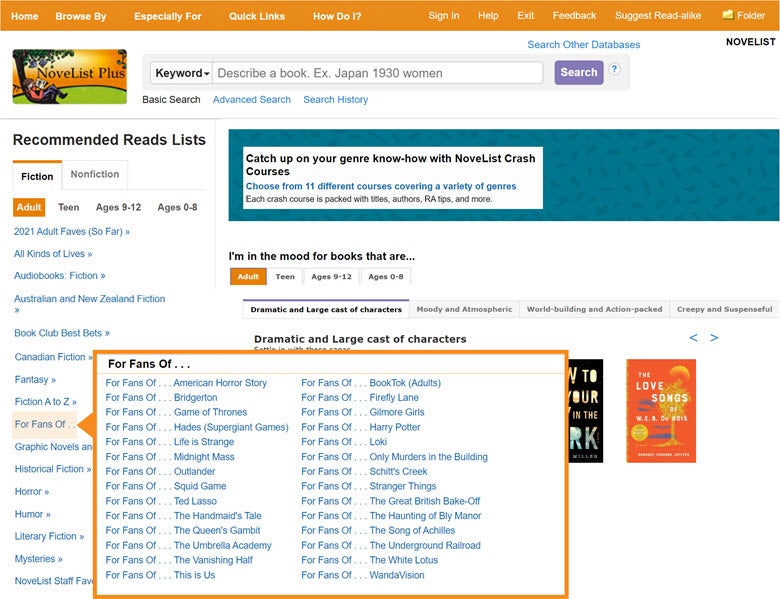The height and width of the screenshot is (599, 780).
Task: Open For Fans Of Midnight Mass
Action: pyautogui.click(x=170, y=457)
